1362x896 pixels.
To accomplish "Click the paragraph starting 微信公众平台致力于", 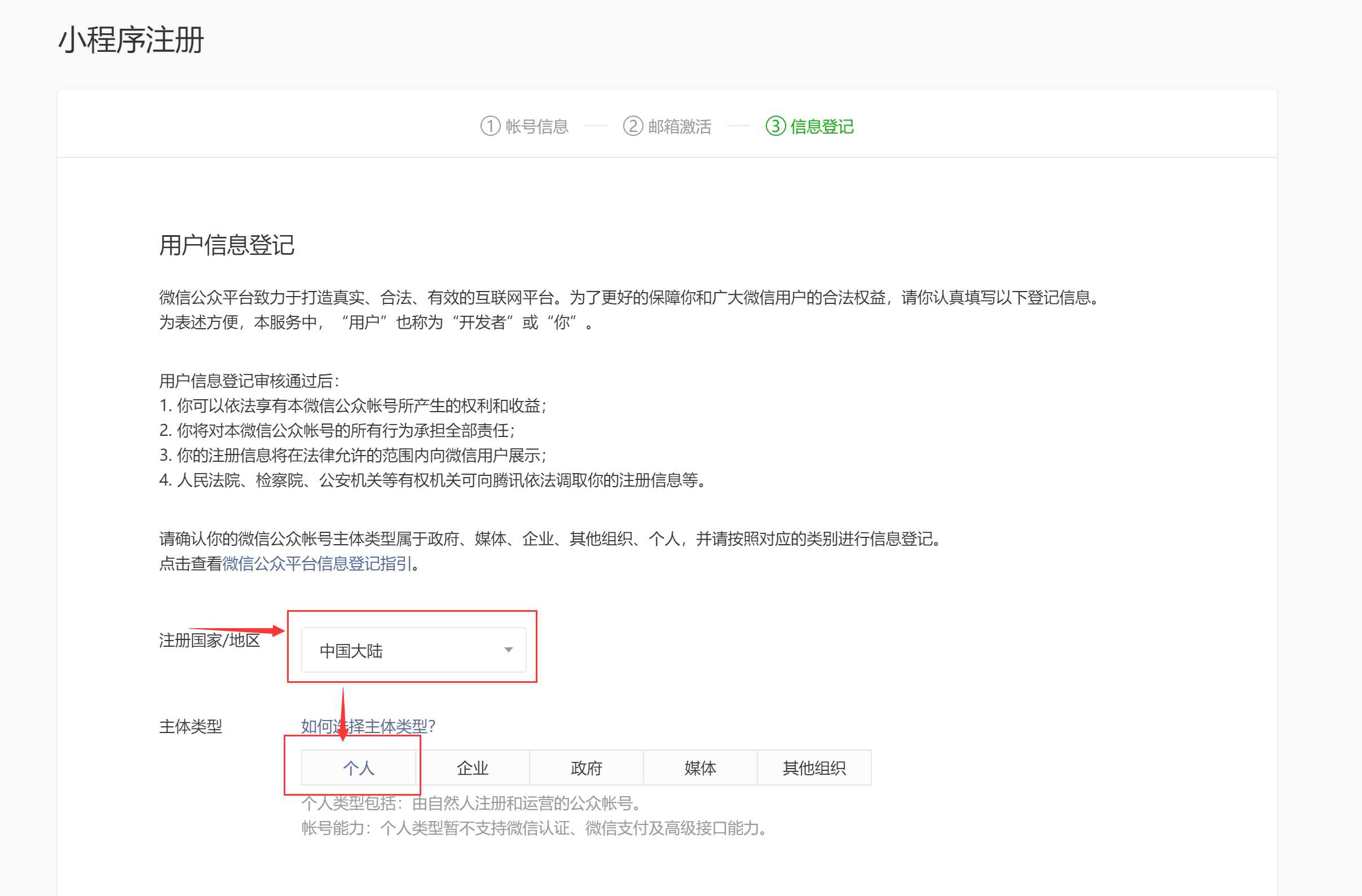I will (629, 298).
